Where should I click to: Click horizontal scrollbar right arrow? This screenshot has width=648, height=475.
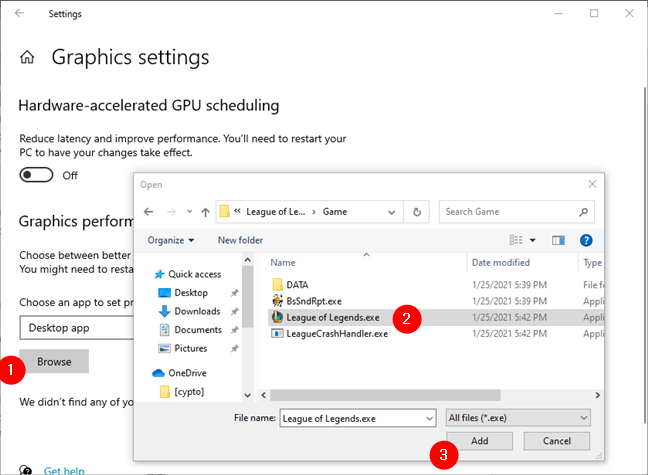pos(597,395)
